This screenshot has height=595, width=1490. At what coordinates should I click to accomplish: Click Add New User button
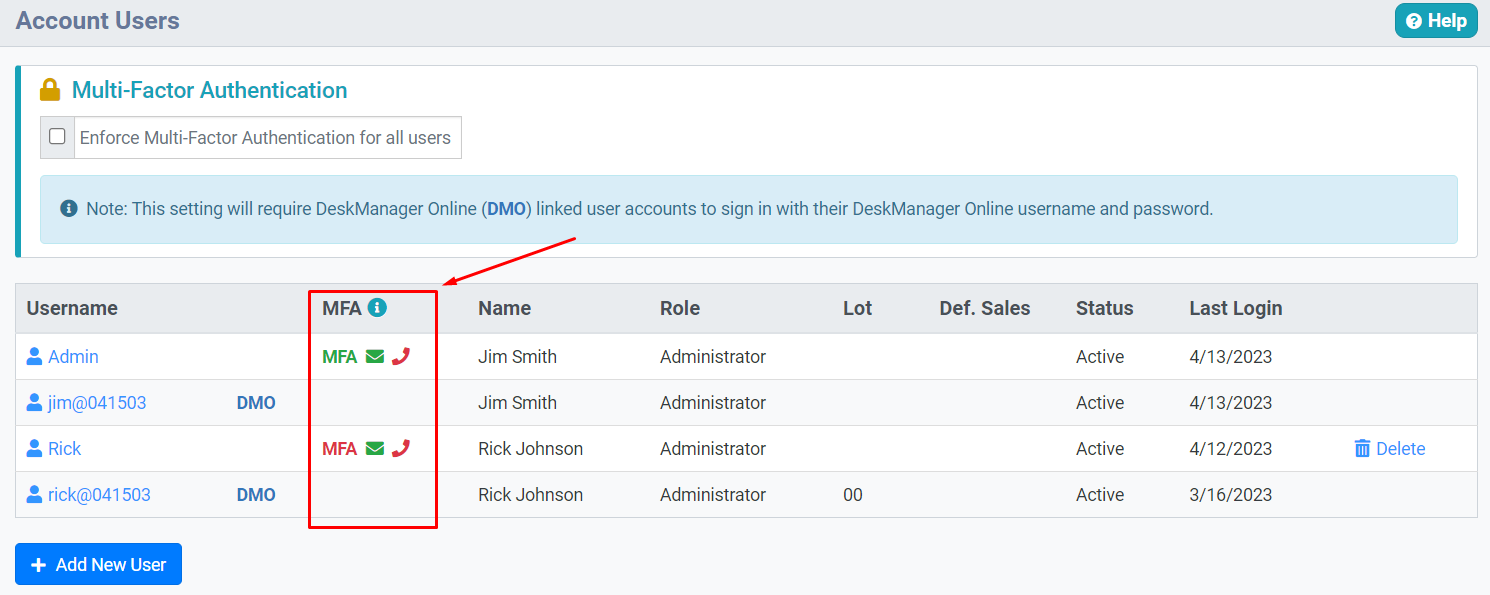[98, 565]
